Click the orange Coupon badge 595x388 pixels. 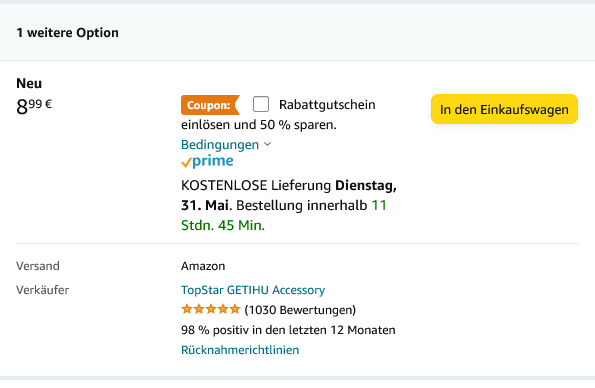210,105
